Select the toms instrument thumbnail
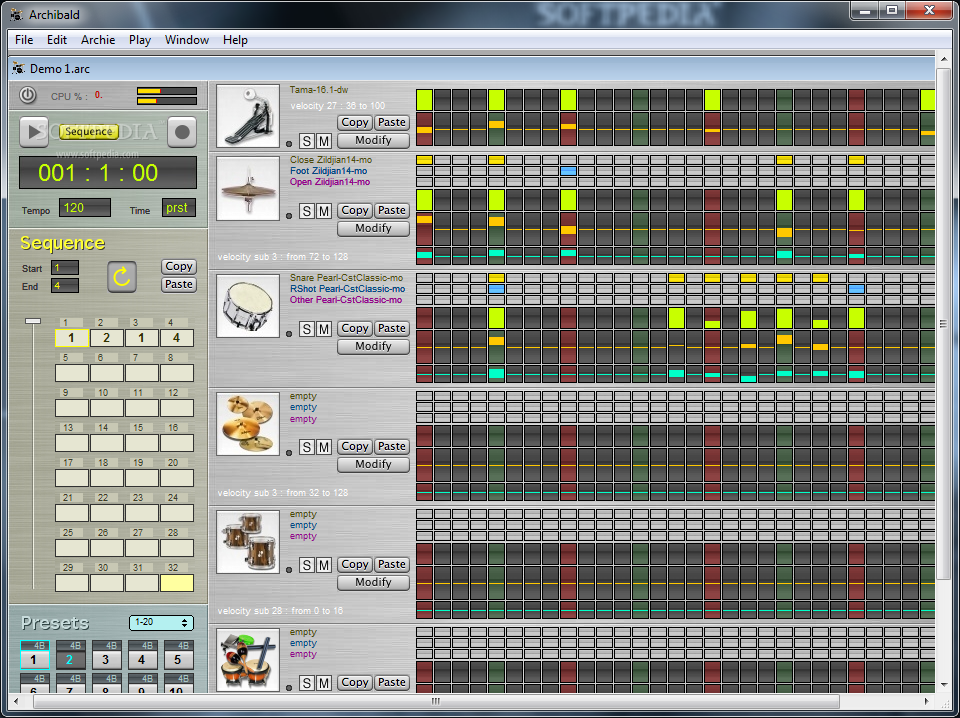 pyautogui.click(x=248, y=542)
